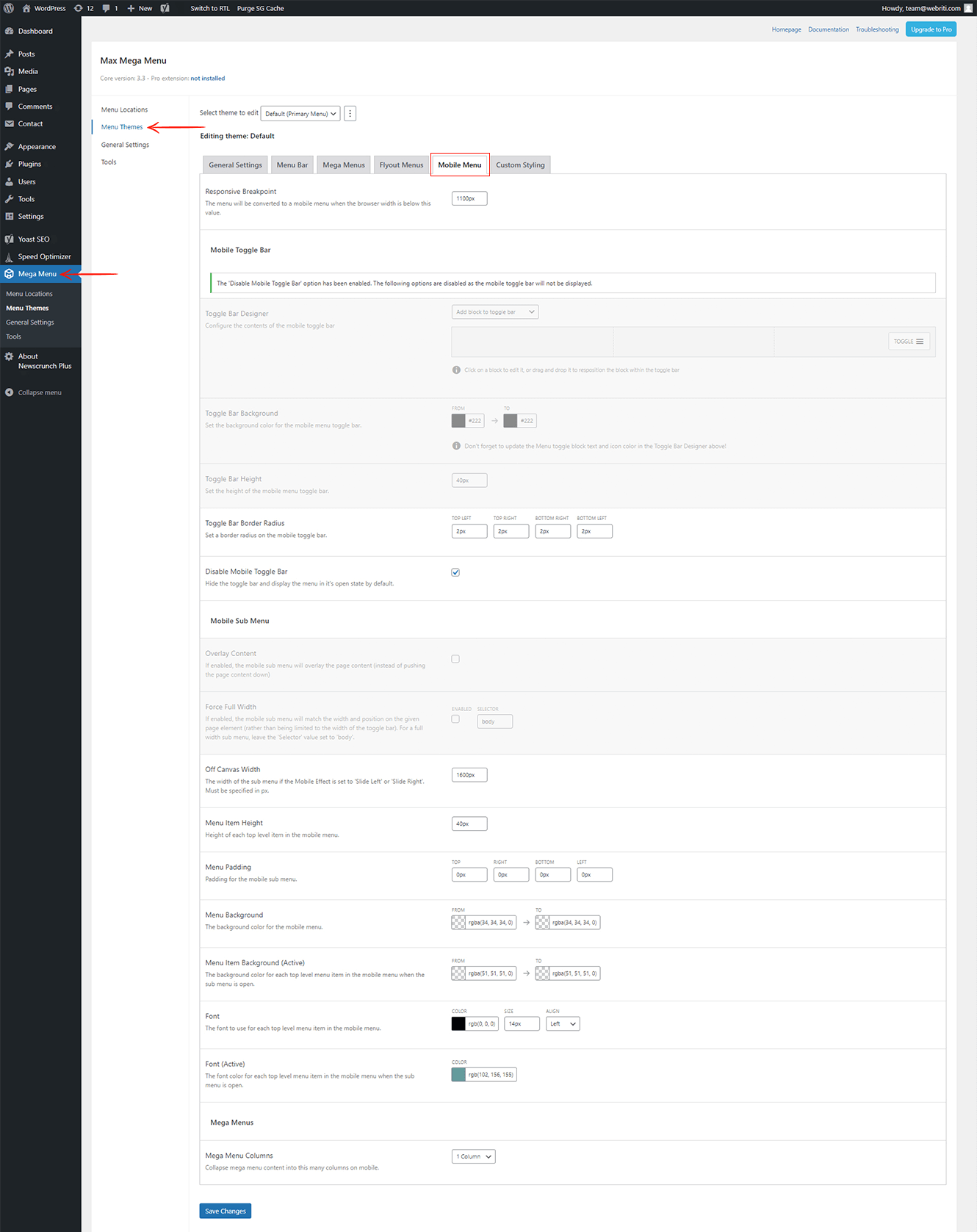Click the Font Size input field
The image size is (977, 1232).
[x=522, y=1023]
